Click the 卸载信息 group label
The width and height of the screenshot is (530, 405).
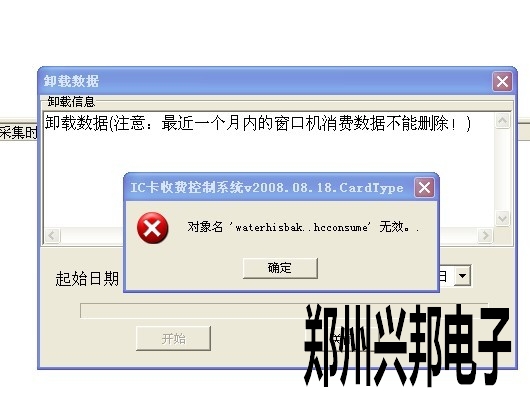(71, 102)
